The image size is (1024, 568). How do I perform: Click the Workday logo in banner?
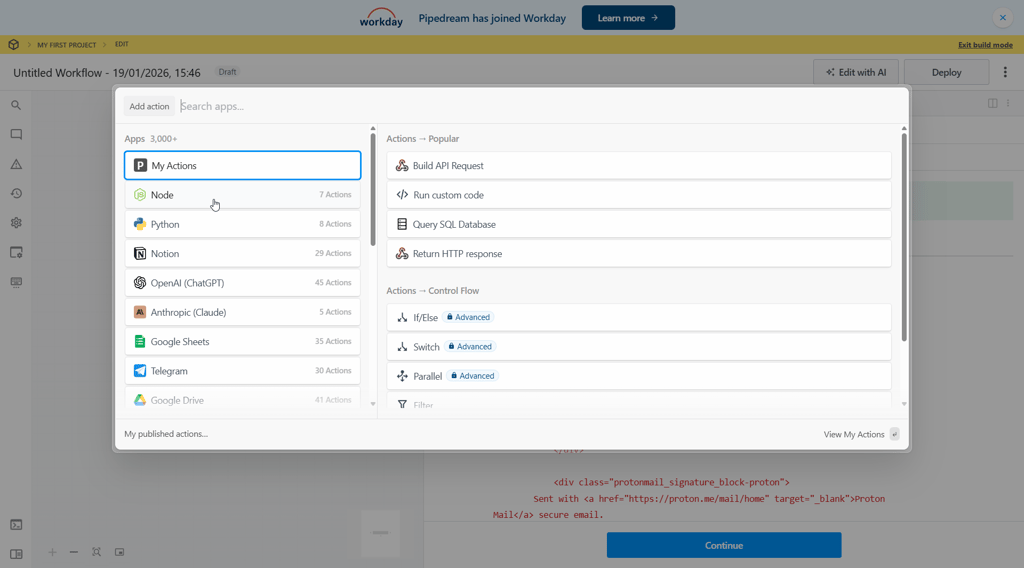[381, 18]
